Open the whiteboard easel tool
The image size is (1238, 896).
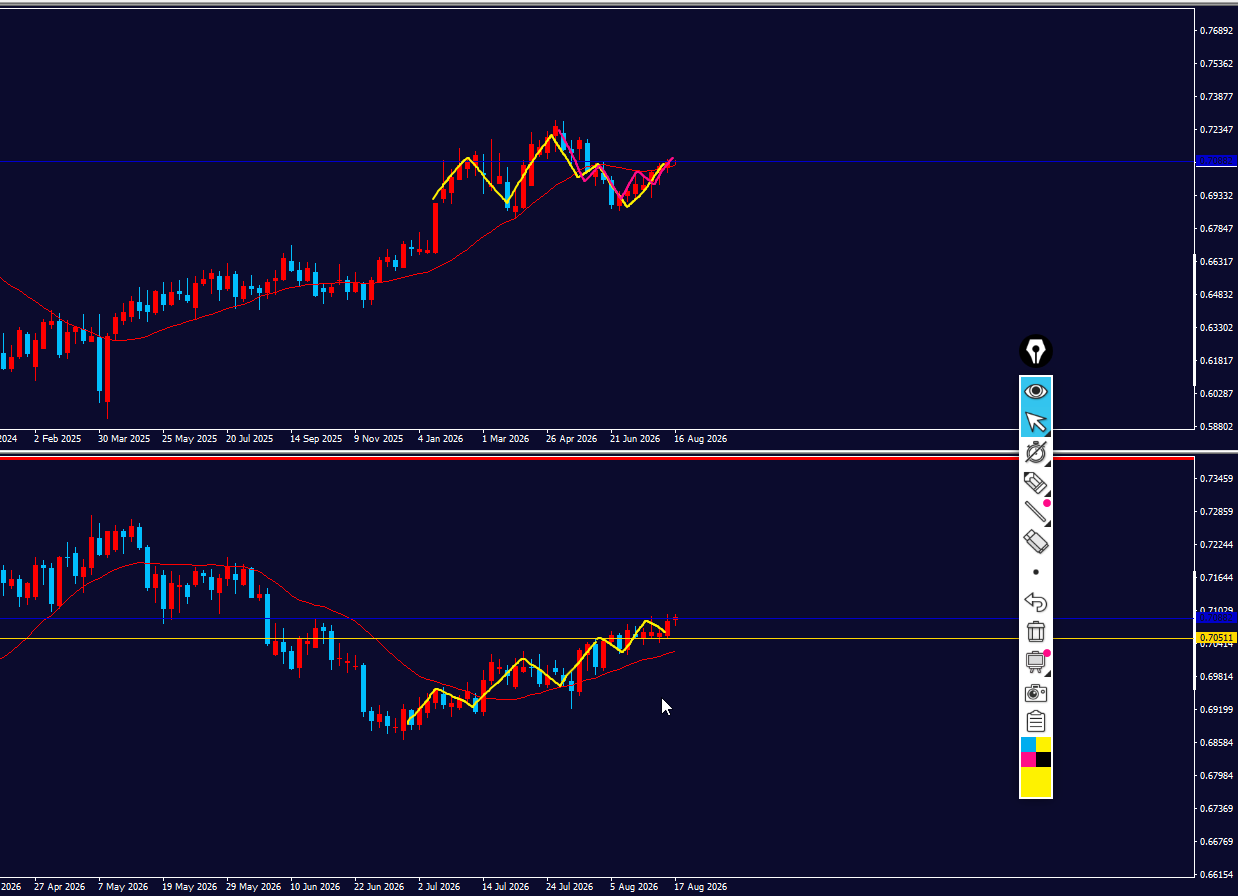(1036, 662)
